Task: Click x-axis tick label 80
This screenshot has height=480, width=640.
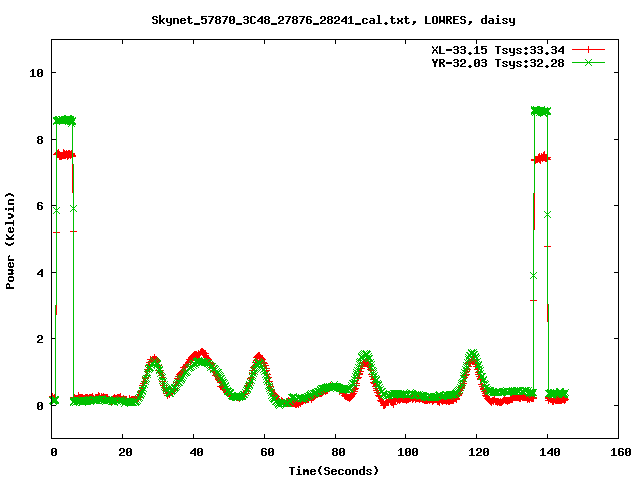Action: (338, 452)
